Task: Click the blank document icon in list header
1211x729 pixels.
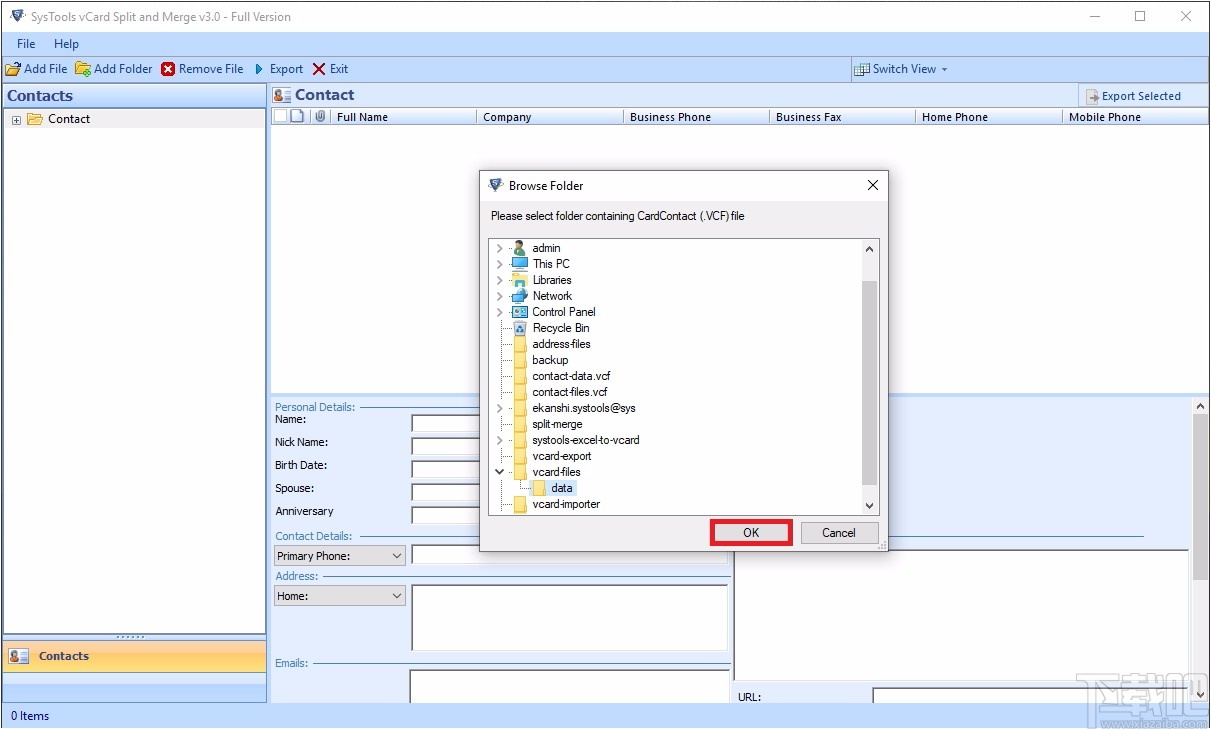Action: [299, 116]
